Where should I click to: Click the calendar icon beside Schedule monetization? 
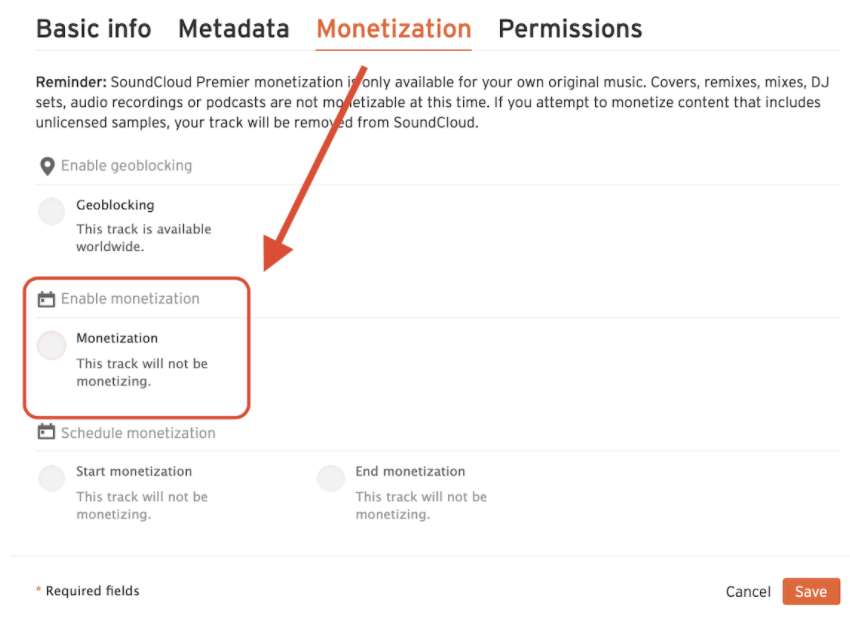(47, 432)
